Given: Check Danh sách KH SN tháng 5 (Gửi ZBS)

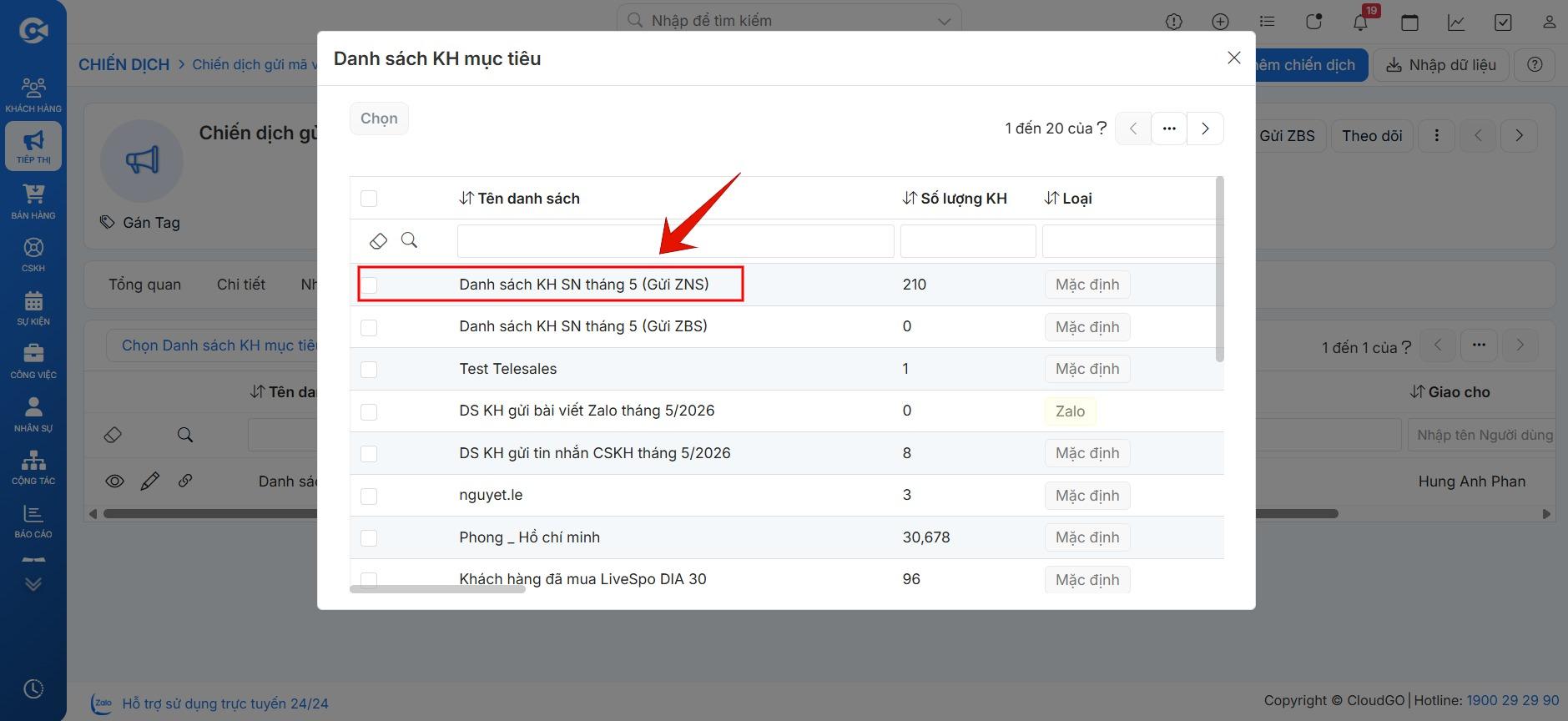Looking at the screenshot, I should (369, 327).
